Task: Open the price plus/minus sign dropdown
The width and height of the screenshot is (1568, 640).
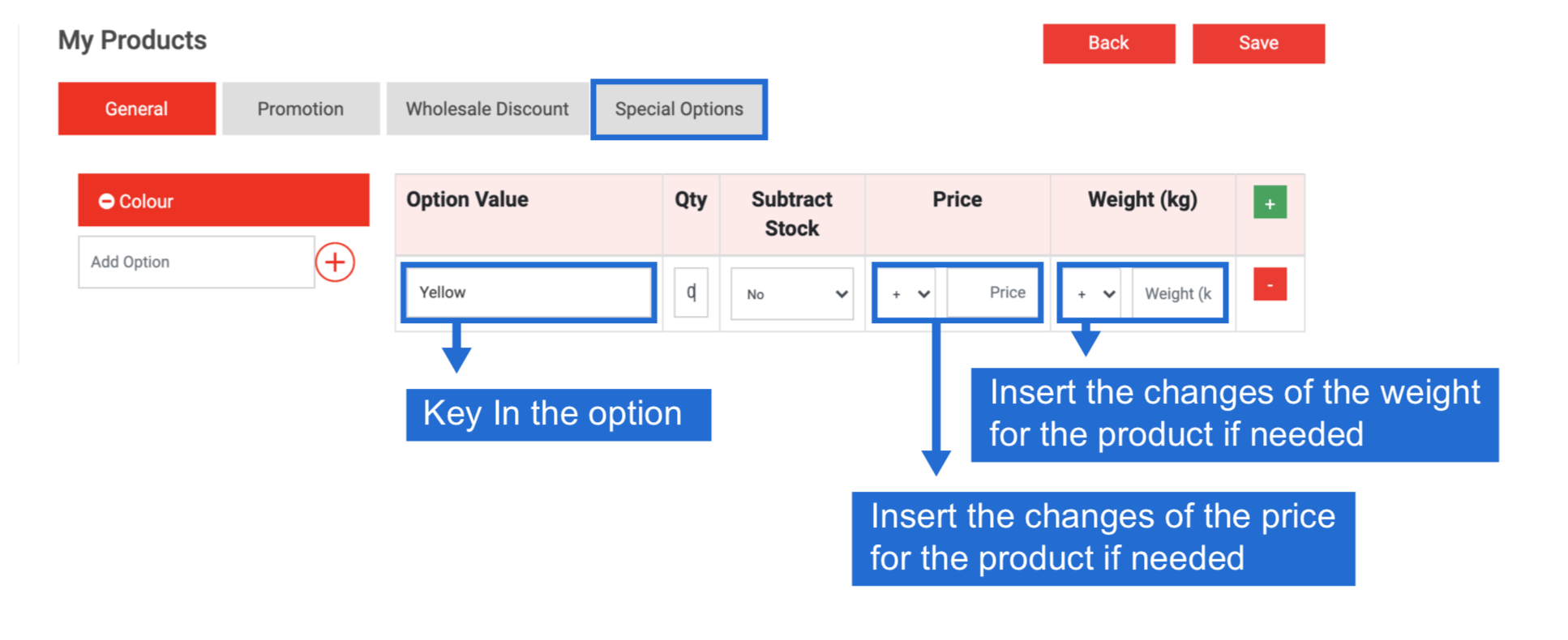Action: click(x=910, y=293)
